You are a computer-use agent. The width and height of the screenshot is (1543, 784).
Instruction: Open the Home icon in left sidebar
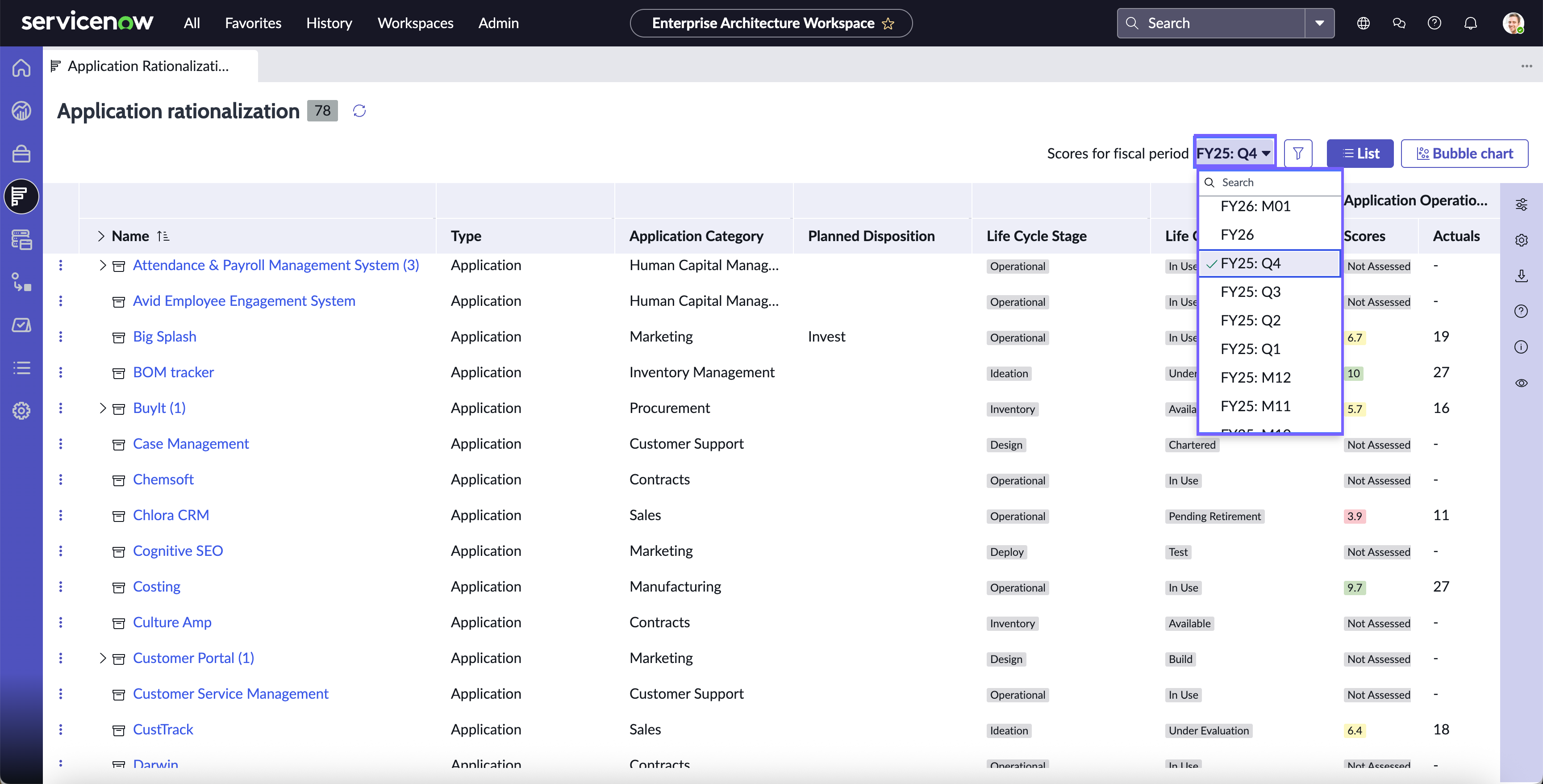21,68
